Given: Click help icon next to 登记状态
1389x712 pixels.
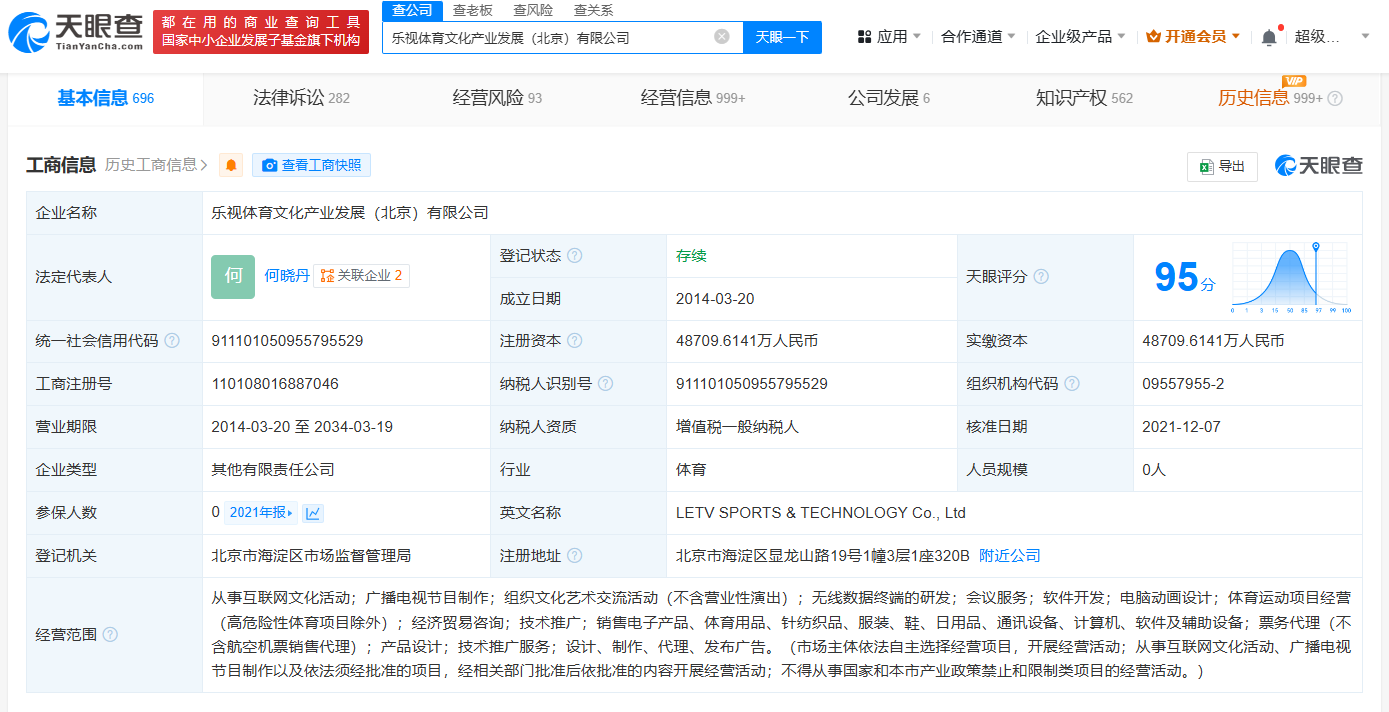Looking at the screenshot, I should pos(575,255).
